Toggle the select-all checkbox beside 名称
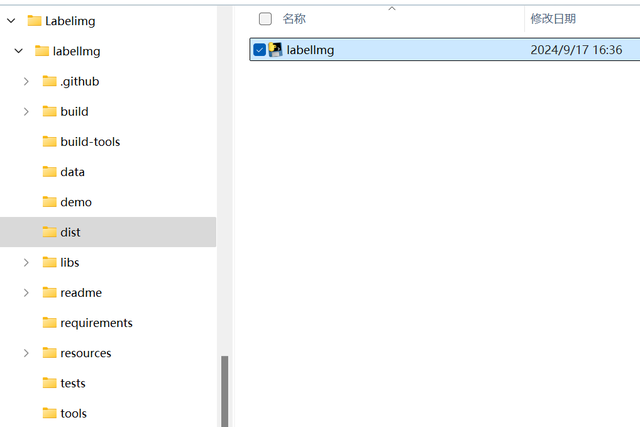This screenshot has width=640, height=427. click(x=265, y=19)
